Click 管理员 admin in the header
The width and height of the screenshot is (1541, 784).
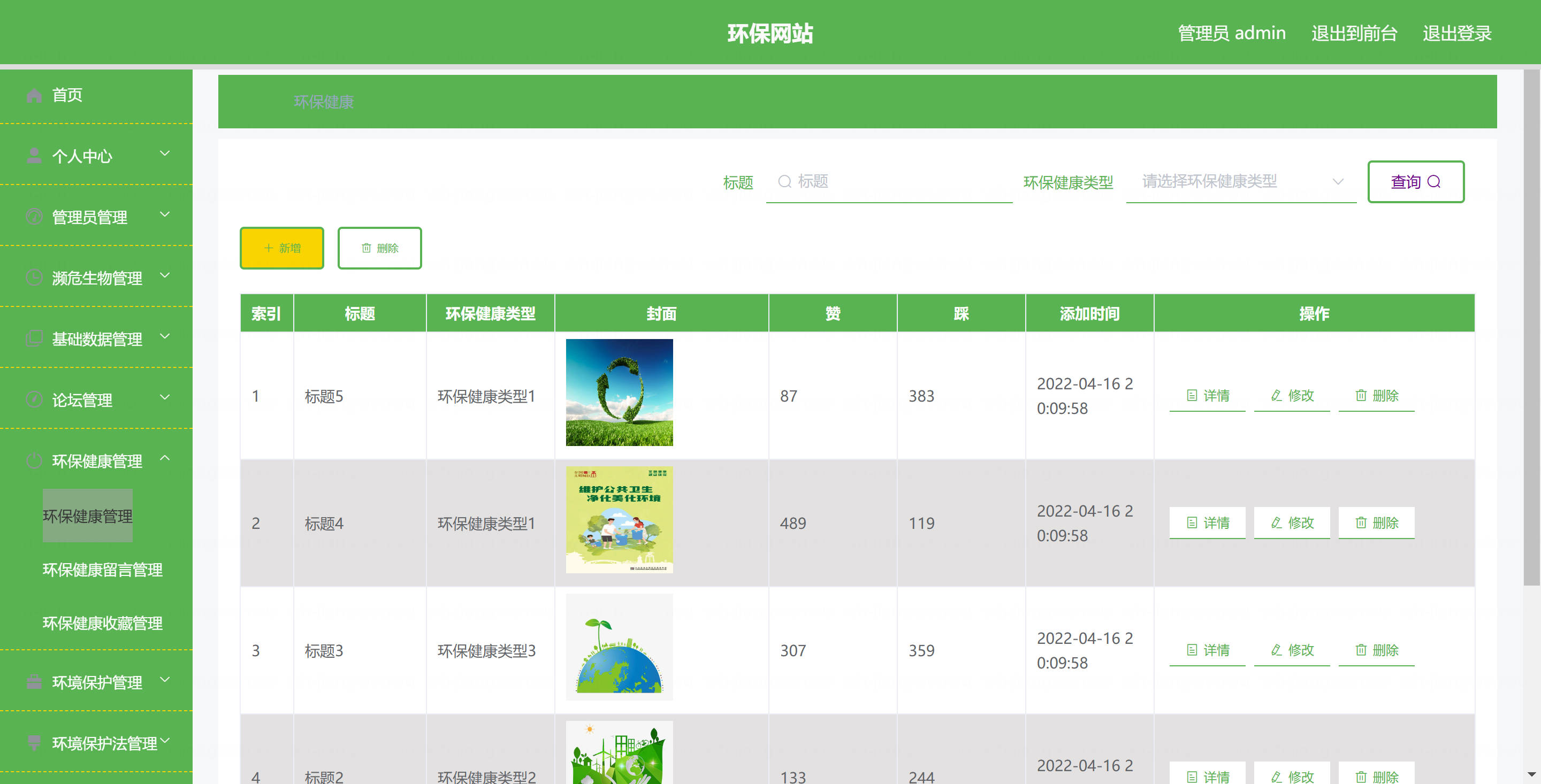(1232, 33)
